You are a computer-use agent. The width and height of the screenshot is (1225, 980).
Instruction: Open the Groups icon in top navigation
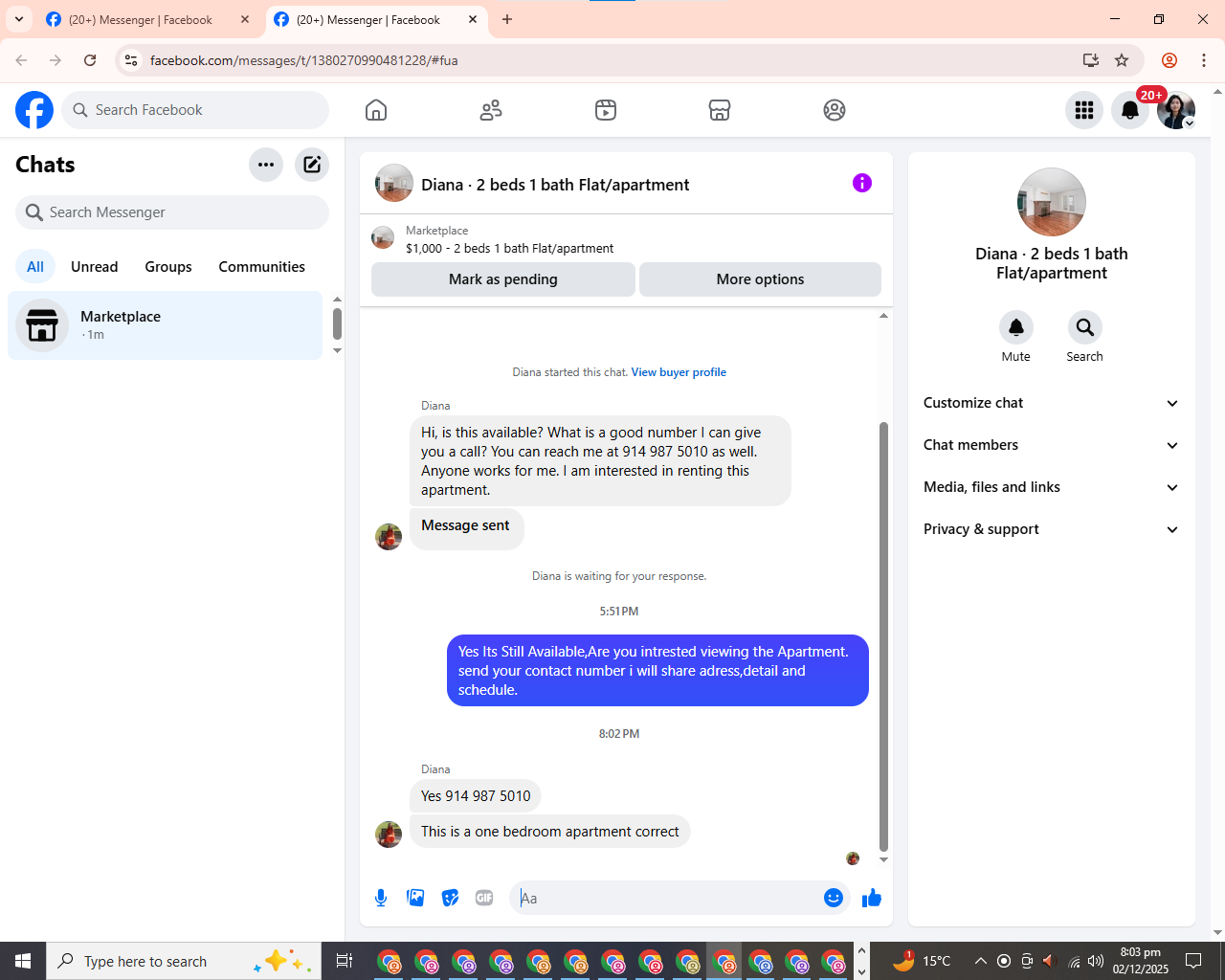tap(835, 110)
